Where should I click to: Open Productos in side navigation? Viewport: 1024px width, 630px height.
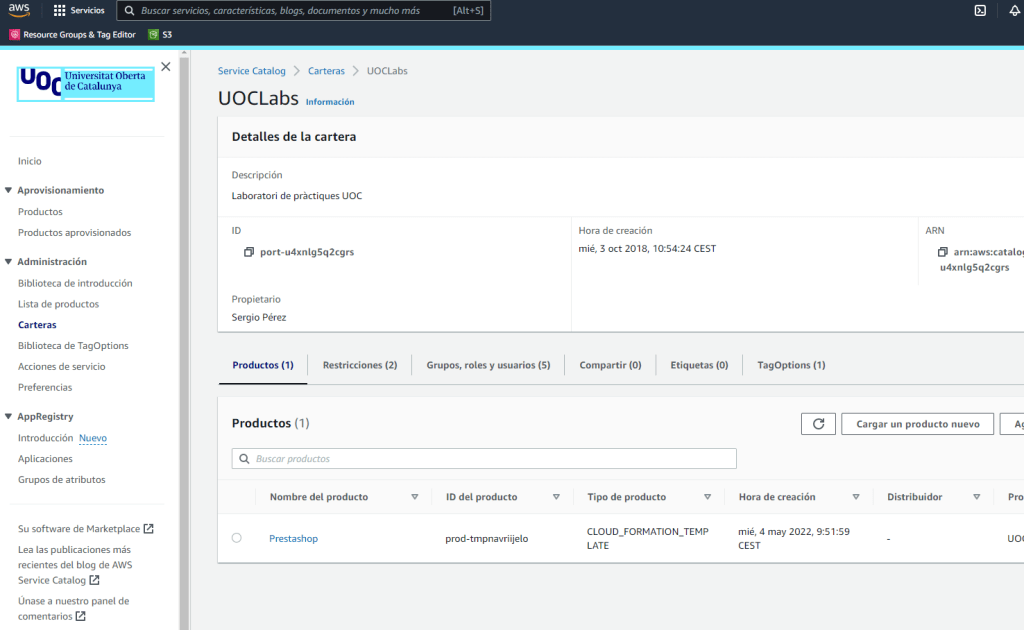40,212
